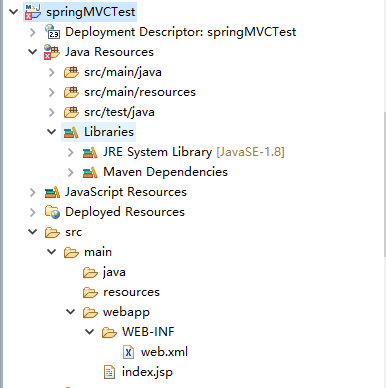Image resolution: width=386 pixels, height=388 pixels.
Task: Select the 'webapp' folder label
Action: [x=126, y=312]
